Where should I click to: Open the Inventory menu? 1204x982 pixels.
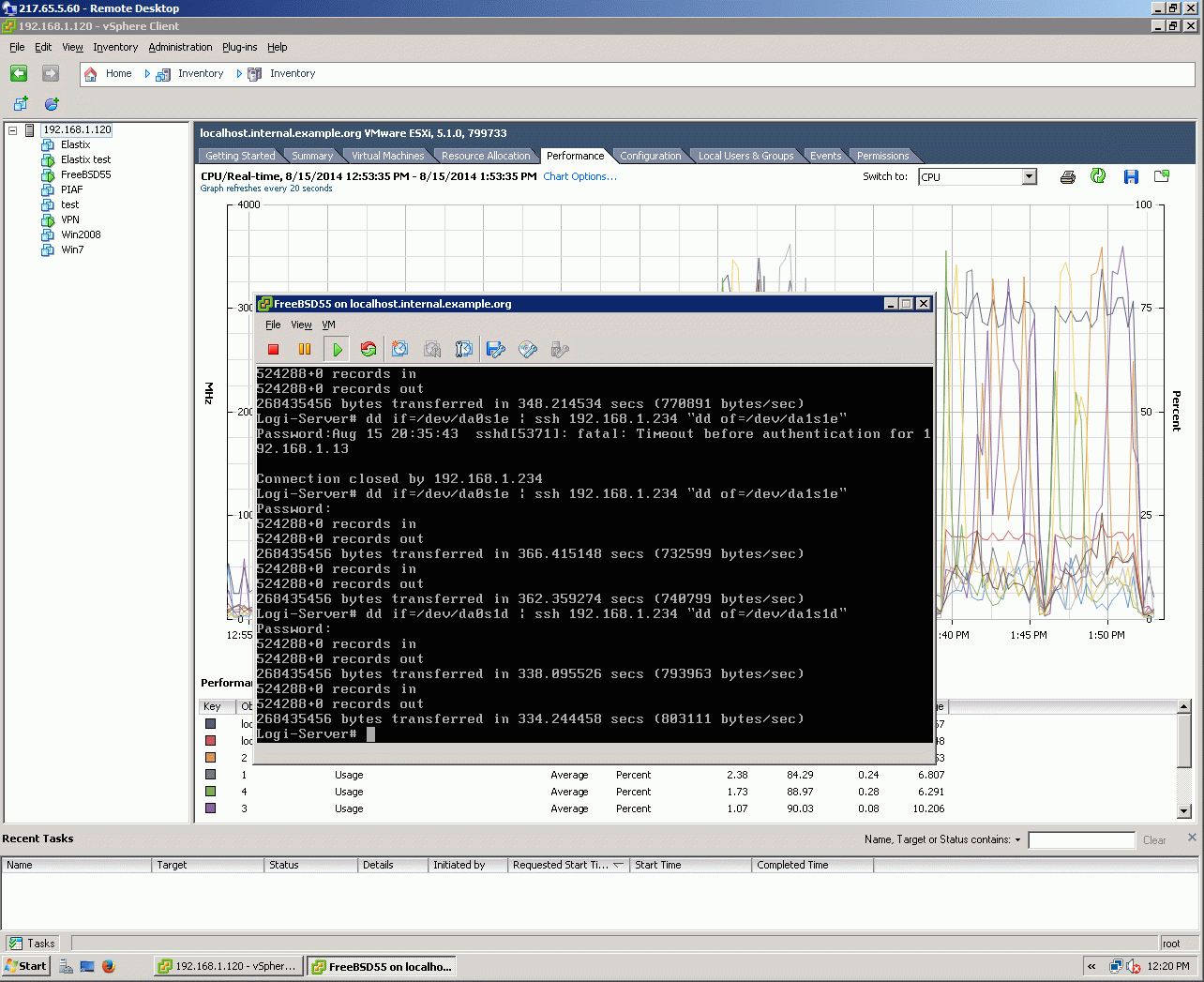pyautogui.click(x=115, y=47)
